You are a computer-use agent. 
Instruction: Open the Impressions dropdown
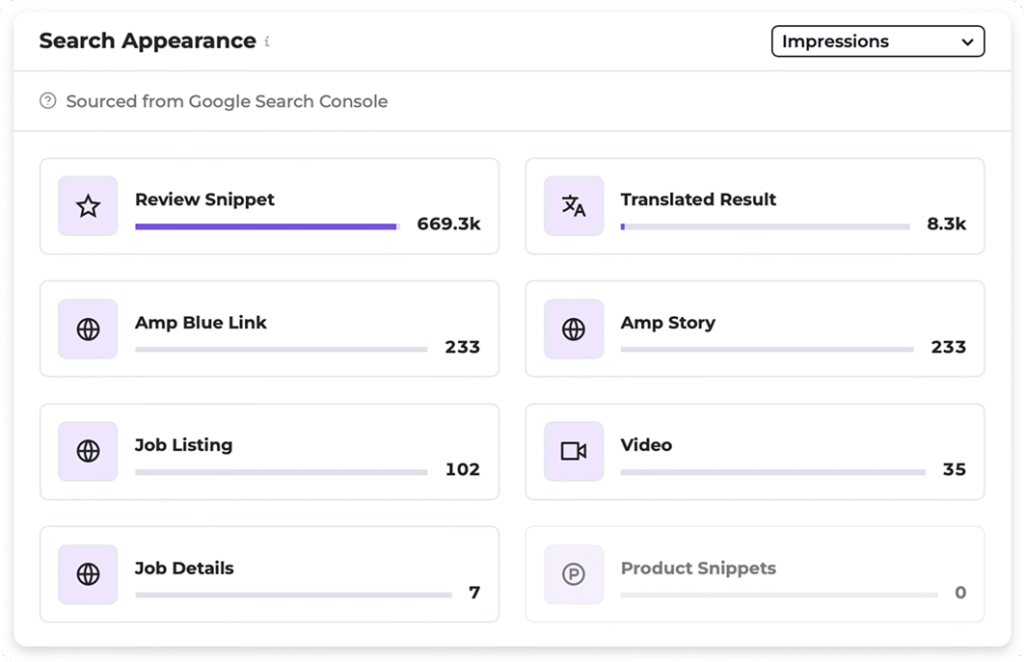point(877,41)
